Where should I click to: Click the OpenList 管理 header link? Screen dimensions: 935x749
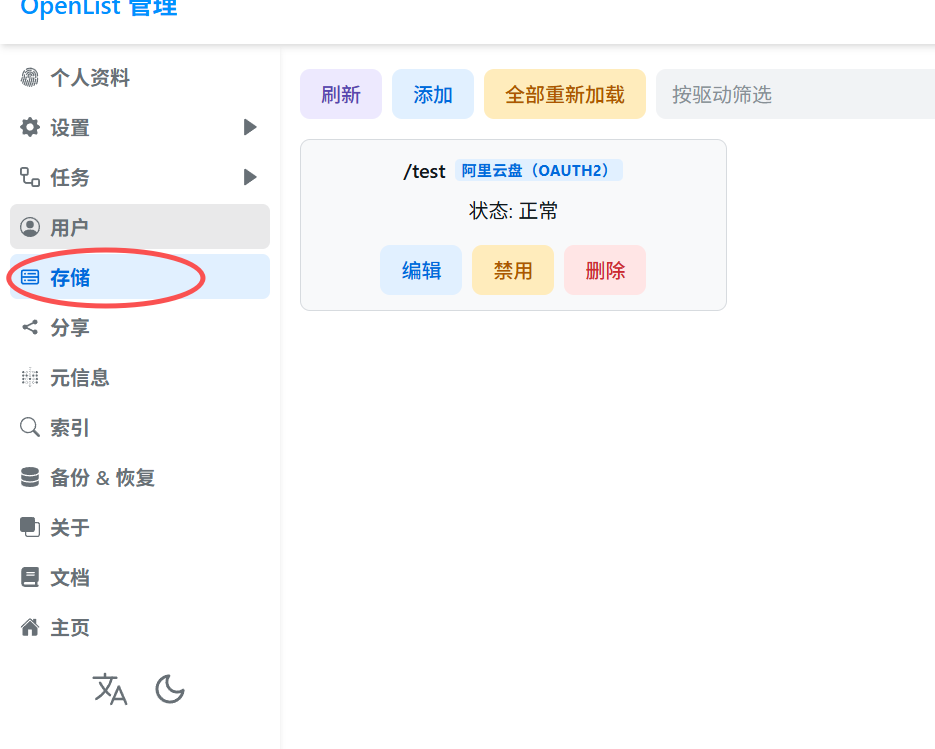pyautogui.click(x=97, y=8)
